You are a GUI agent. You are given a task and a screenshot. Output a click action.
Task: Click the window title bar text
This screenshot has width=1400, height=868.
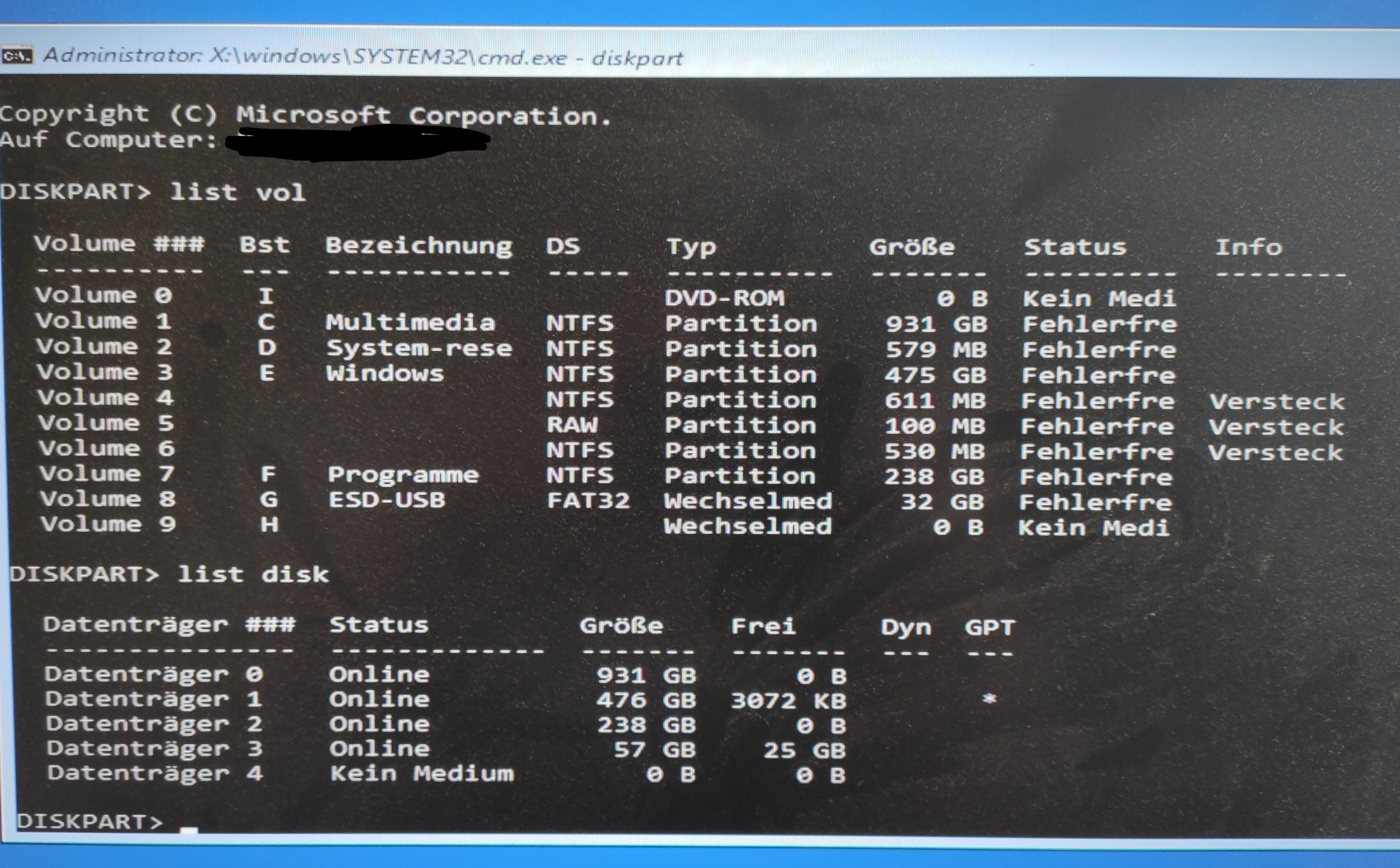point(363,57)
